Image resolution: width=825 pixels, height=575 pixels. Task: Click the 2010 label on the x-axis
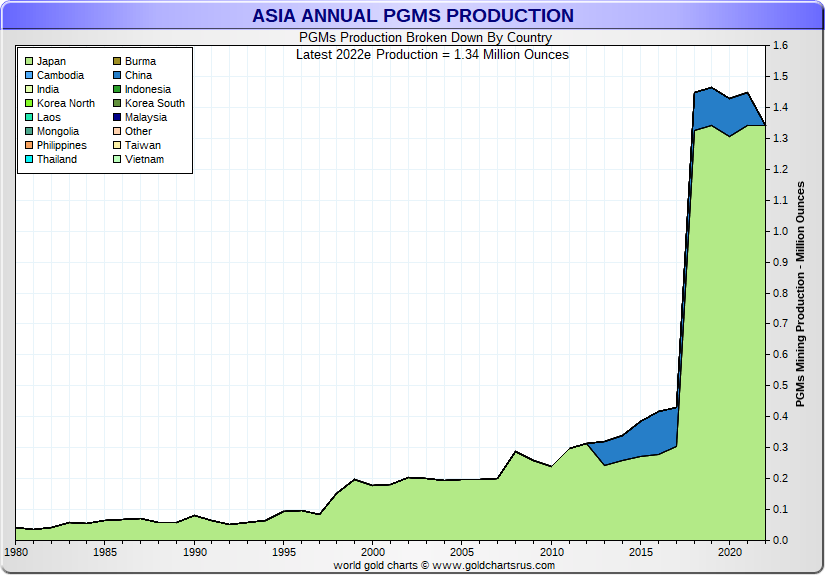click(550, 552)
